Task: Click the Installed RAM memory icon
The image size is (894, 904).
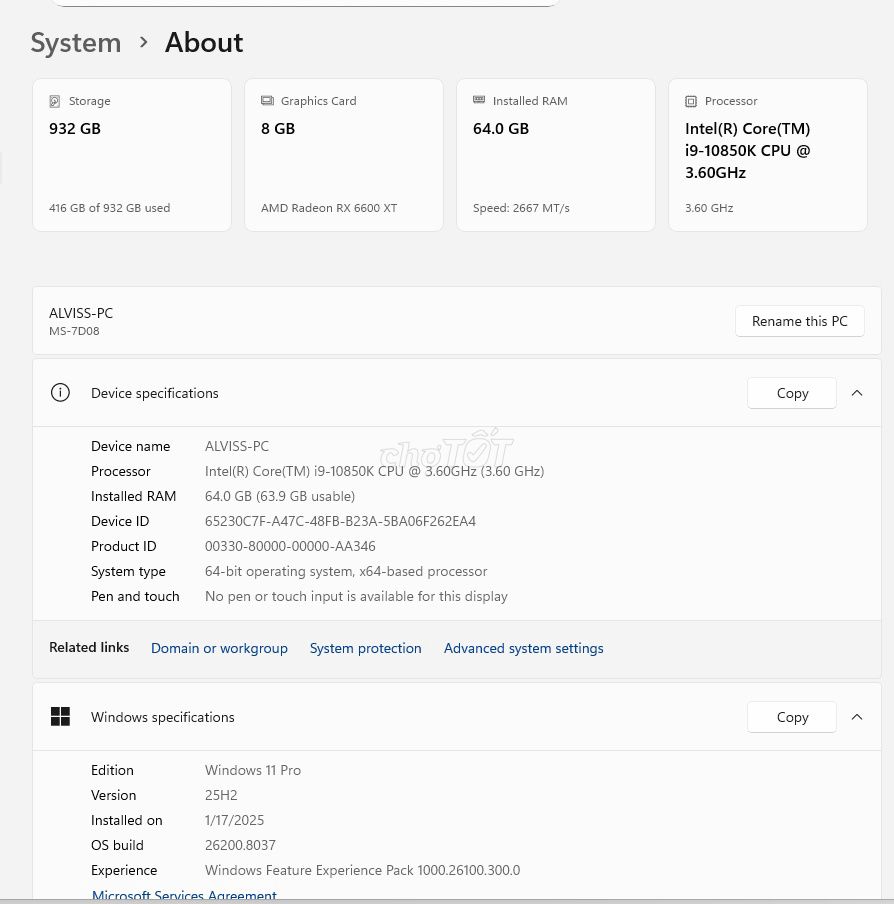Action: click(479, 101)
